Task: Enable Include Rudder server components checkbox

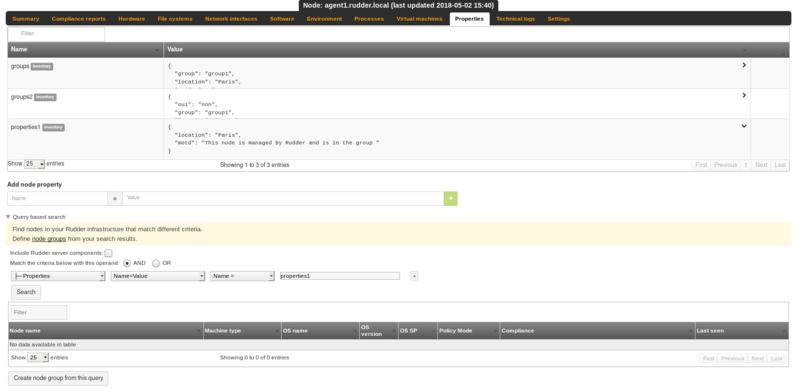Action: [108, 253]
